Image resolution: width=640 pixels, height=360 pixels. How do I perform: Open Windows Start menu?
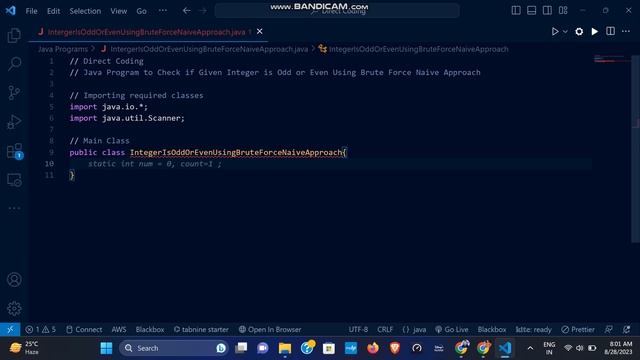107,348
